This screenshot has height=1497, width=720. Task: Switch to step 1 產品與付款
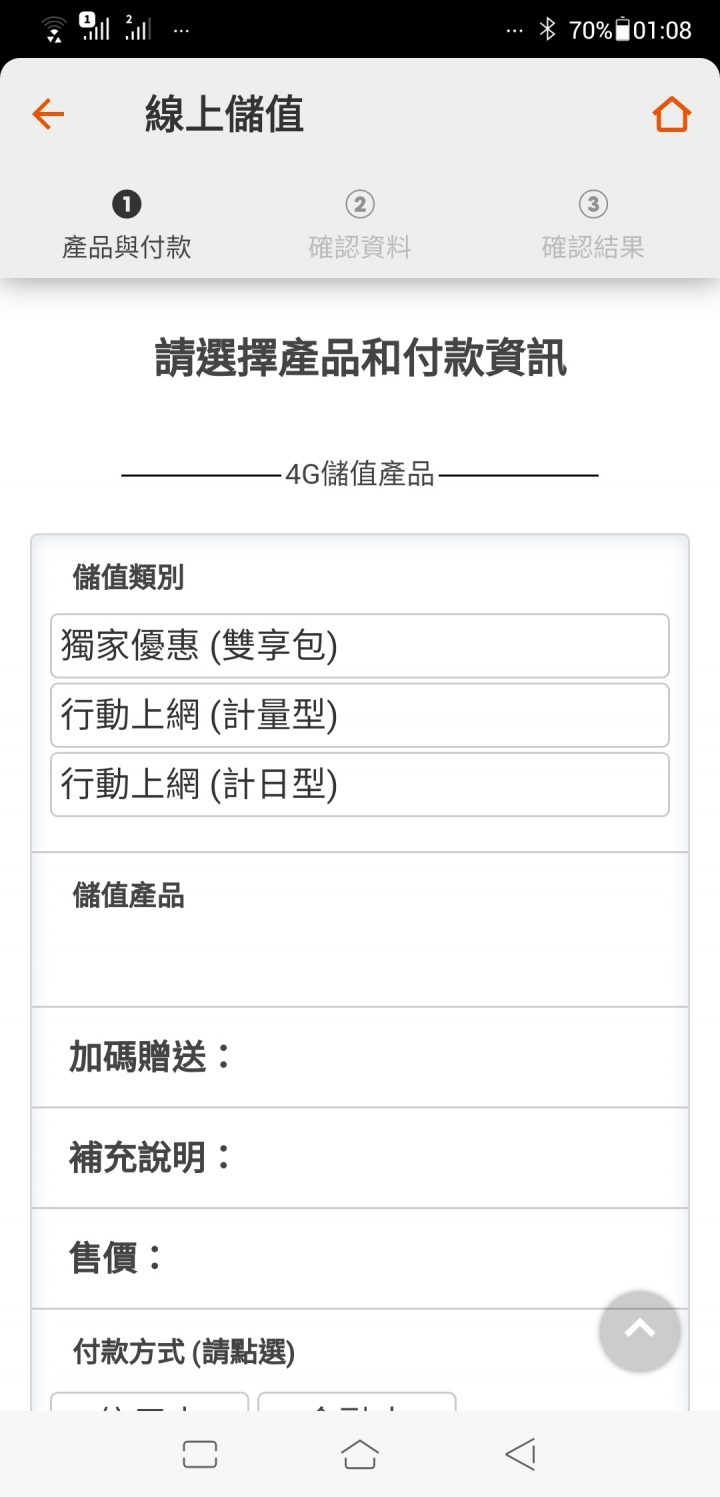126,226
